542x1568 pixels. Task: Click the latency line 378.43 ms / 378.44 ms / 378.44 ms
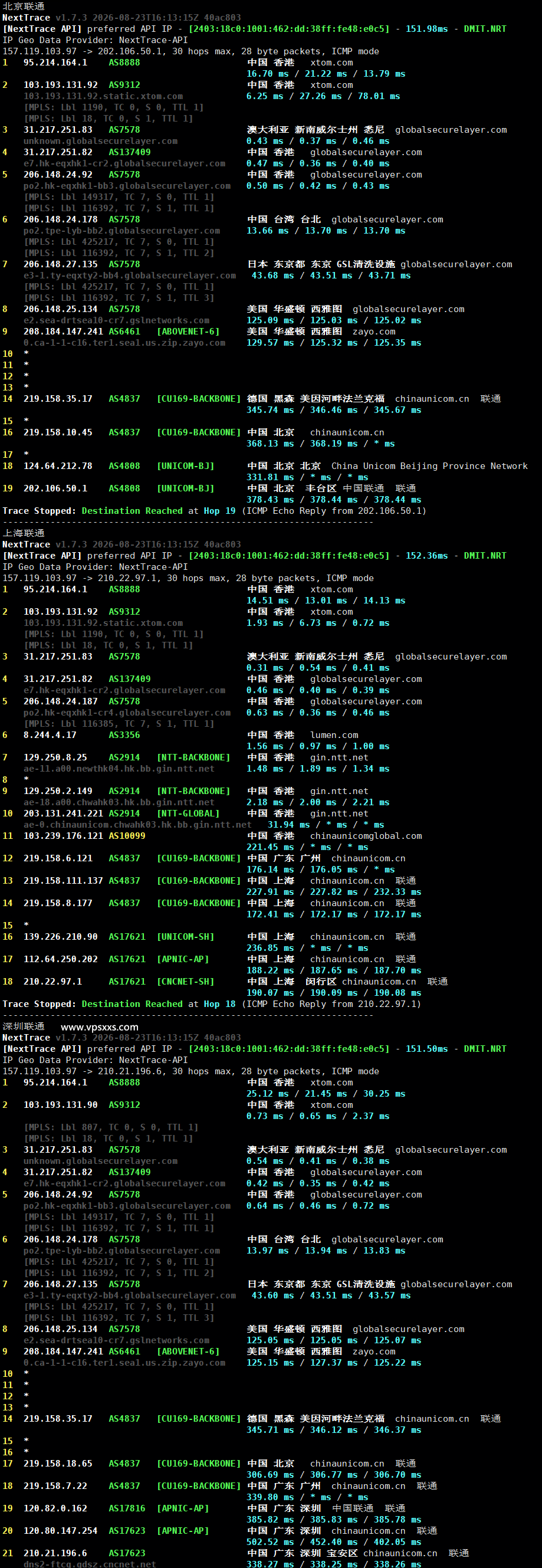[x=334, y=500]
